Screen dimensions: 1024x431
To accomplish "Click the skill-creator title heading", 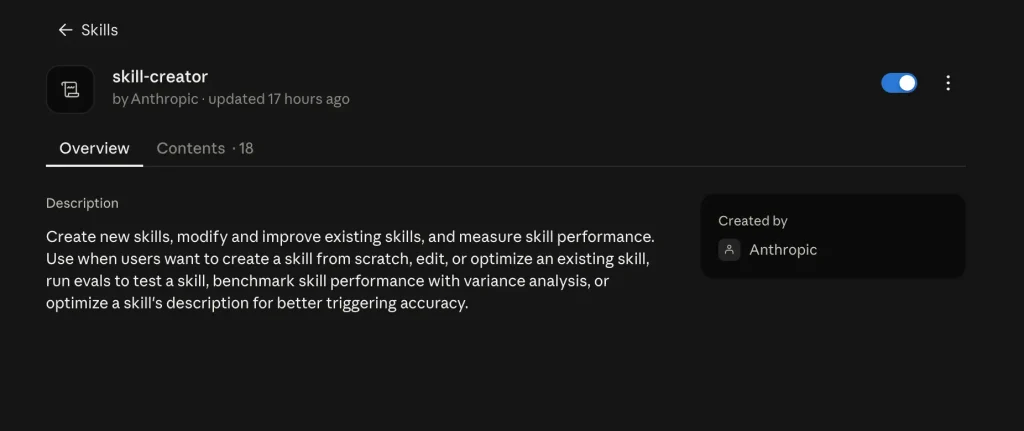I will point(160,77).
